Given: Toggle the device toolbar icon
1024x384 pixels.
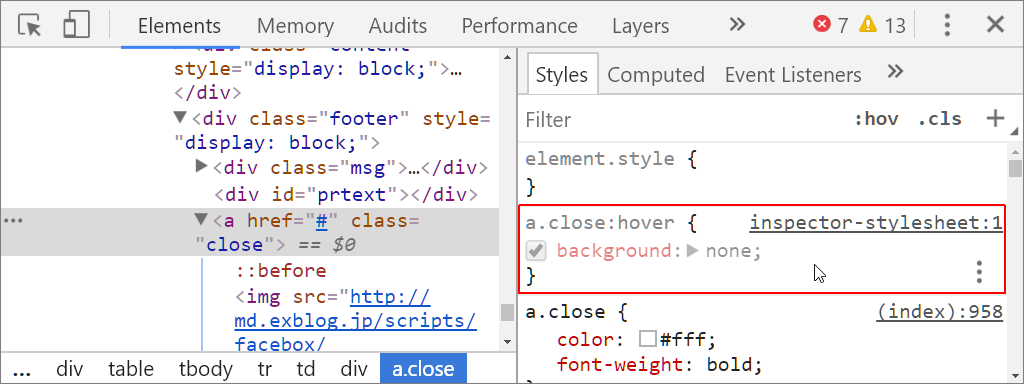Looking at the screenshot, I should coord(76,25).
